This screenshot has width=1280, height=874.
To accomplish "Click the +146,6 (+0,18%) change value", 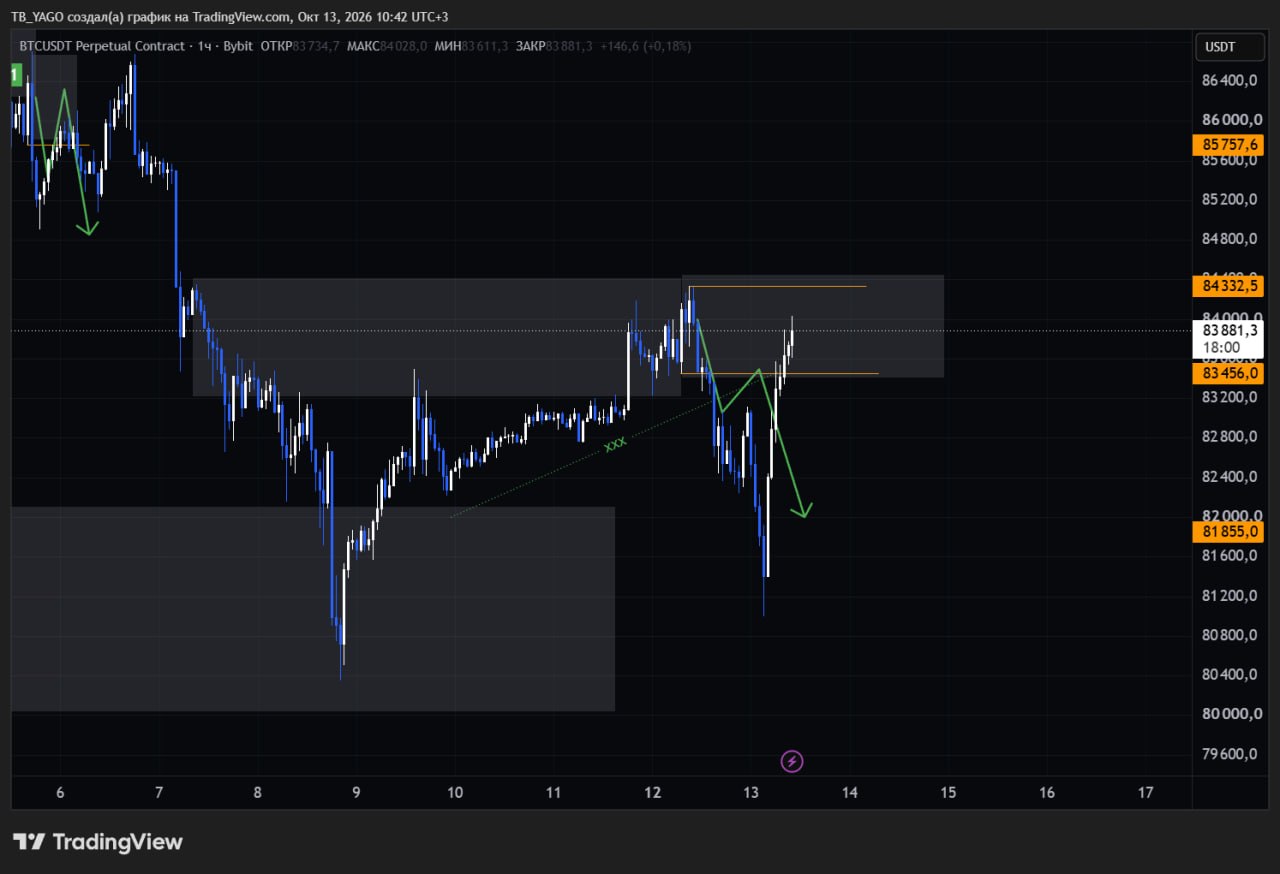I will click(x=645, y=46).
